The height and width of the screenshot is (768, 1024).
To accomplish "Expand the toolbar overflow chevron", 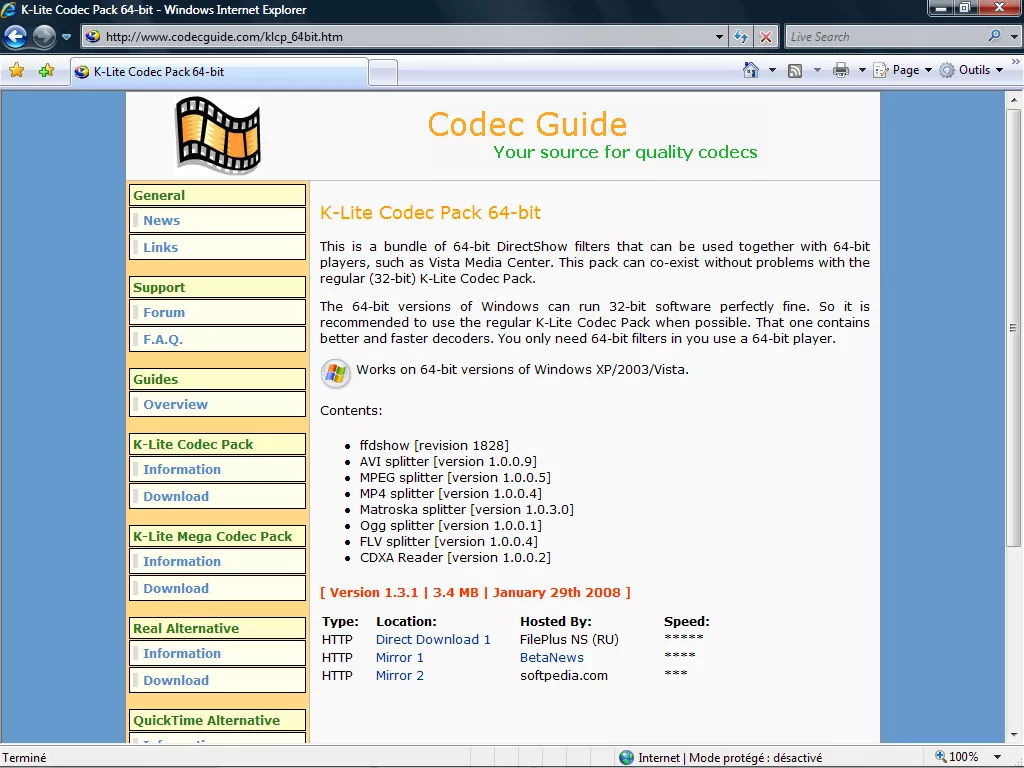I will click(x=1016, y=62).
